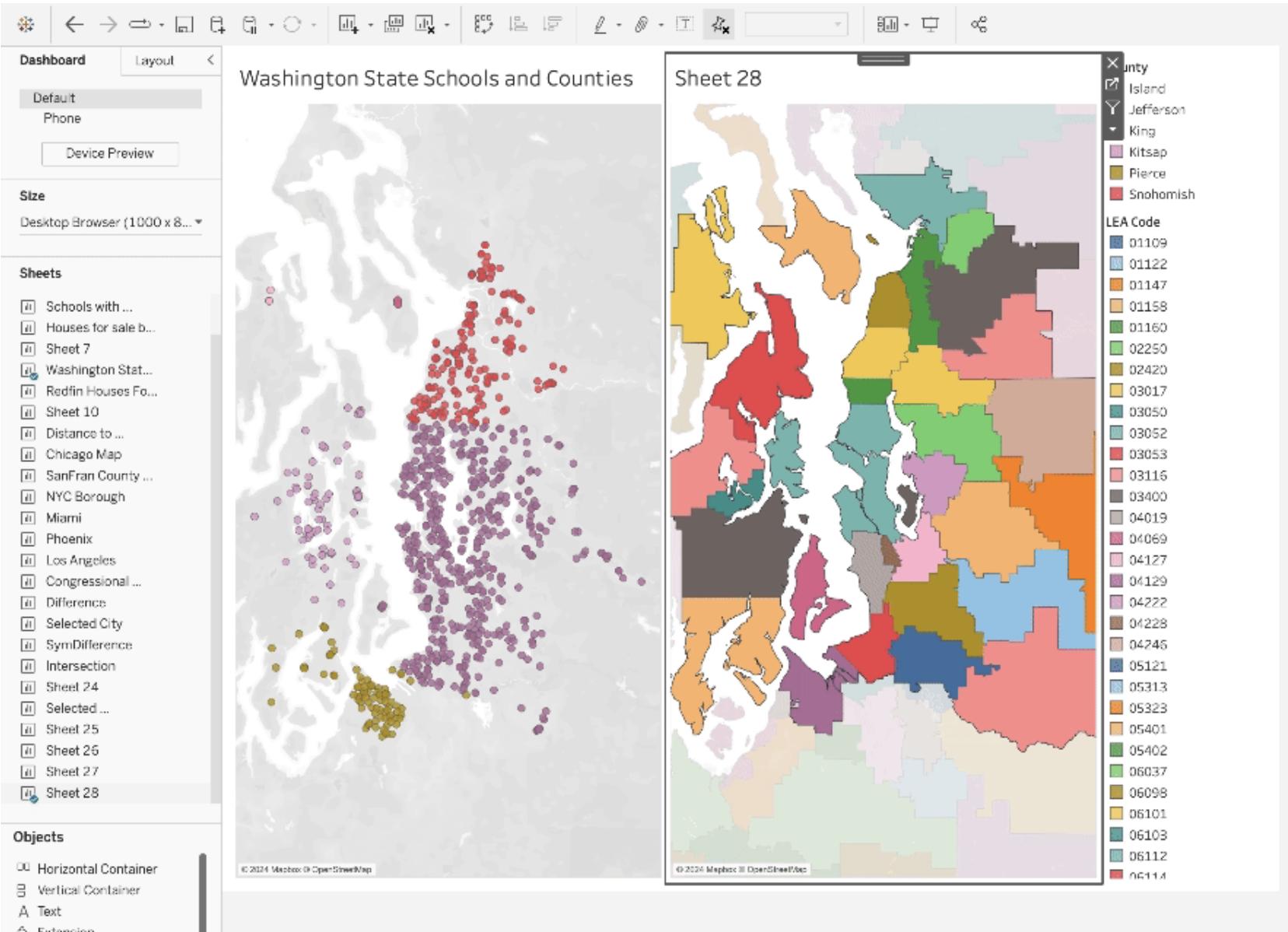Redo with the forward arrow

pyautogui.click(x=107, y=25)
